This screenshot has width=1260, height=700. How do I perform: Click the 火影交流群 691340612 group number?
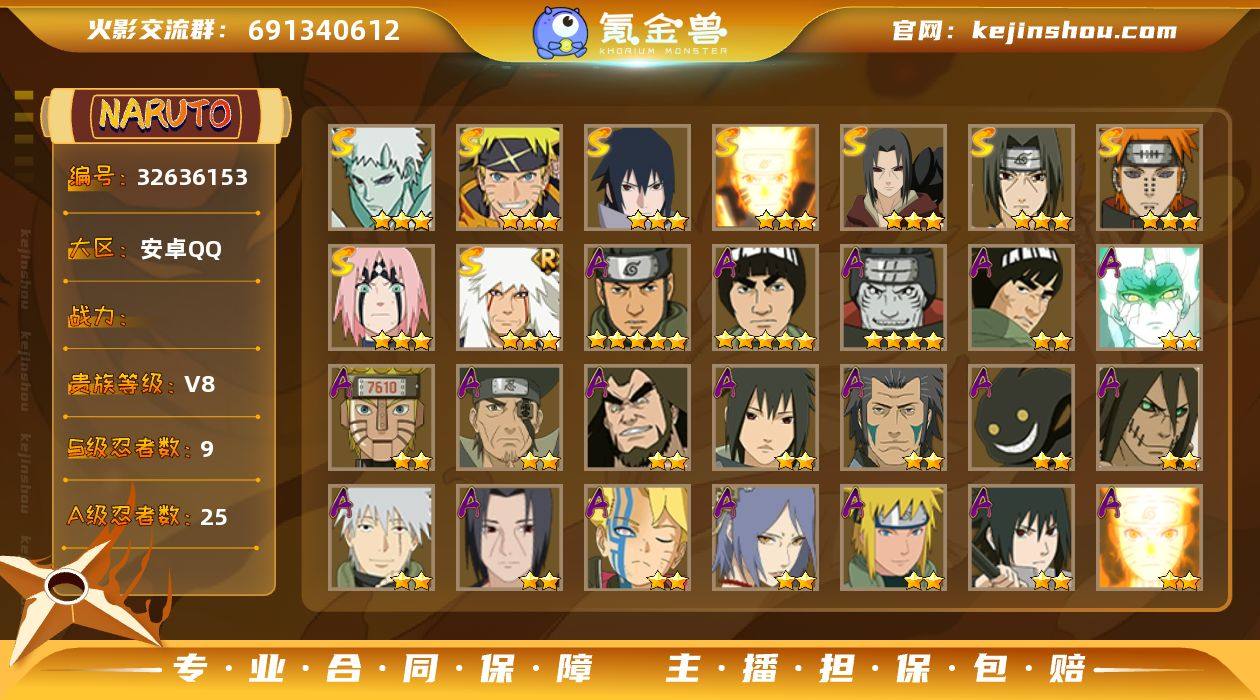[x=244, y=30]
